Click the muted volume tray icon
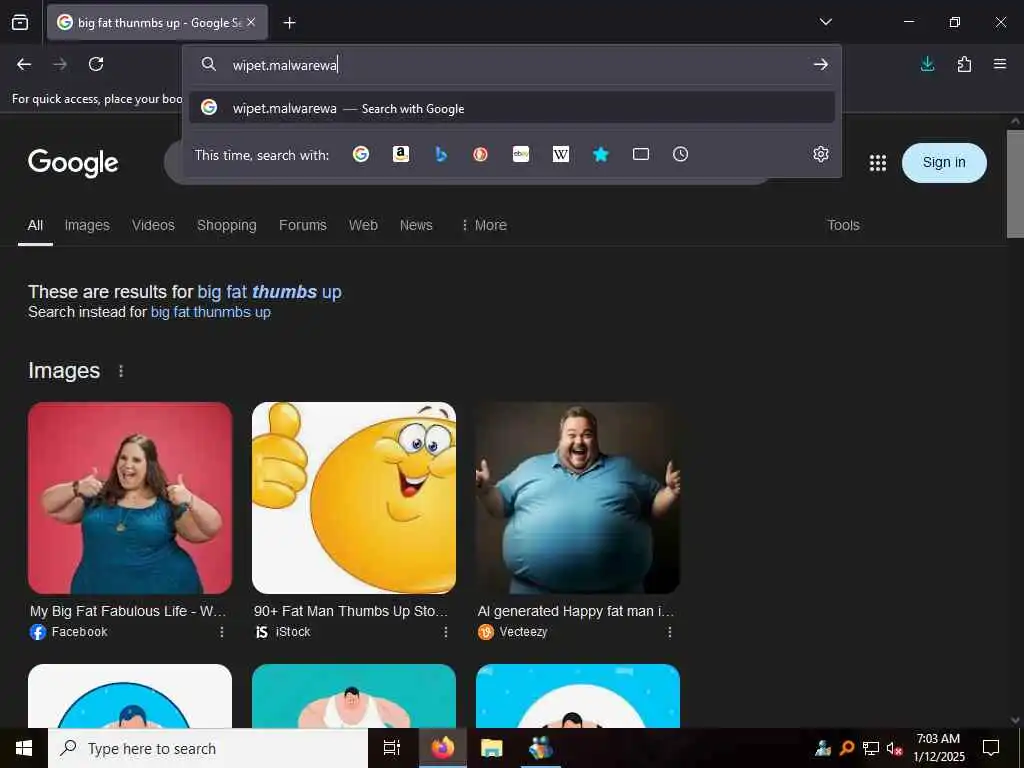The width and height of the screenshot is (1024, 768). [x=894, y=748]
